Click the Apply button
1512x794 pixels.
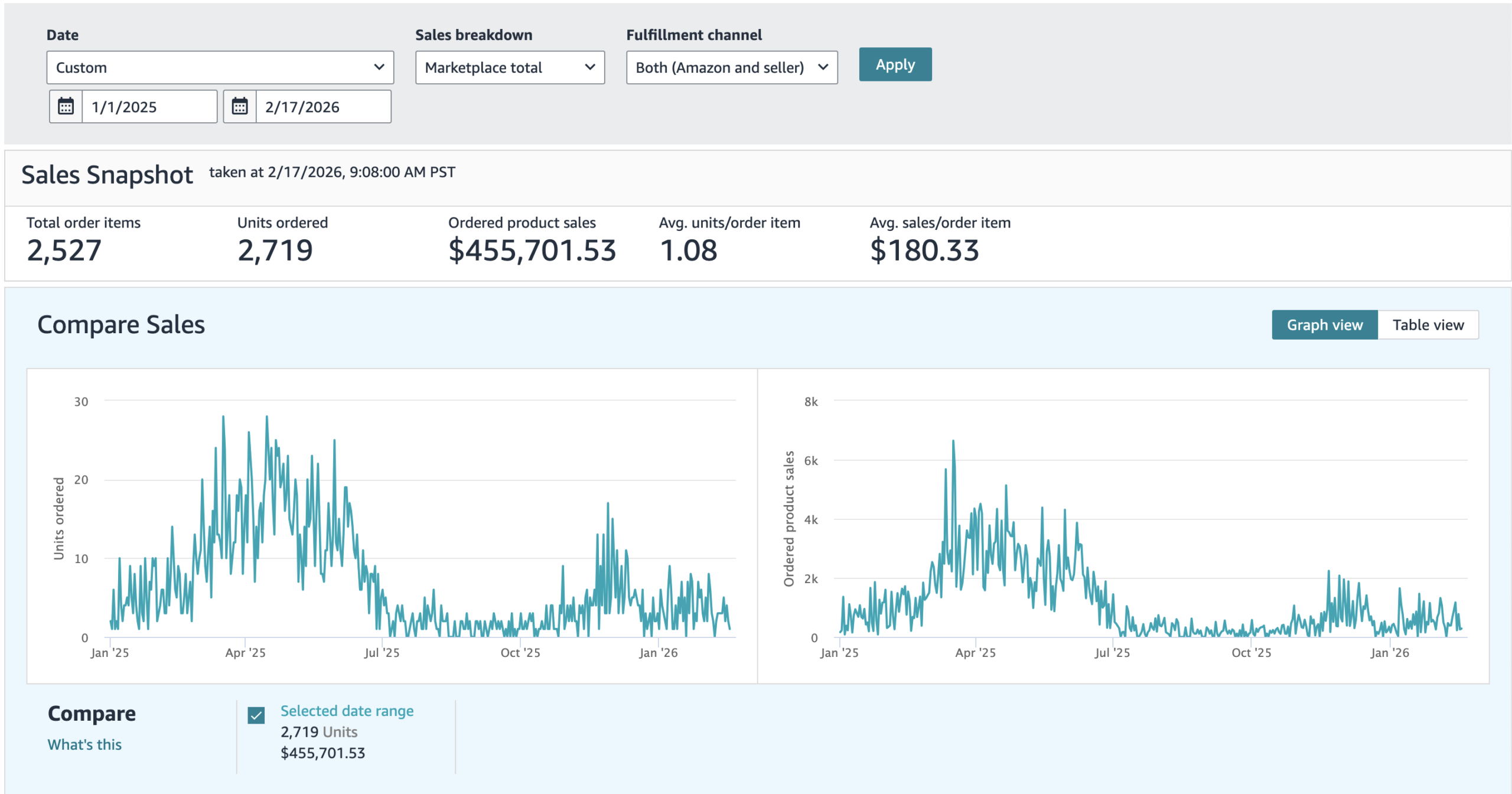coord(894,64)
